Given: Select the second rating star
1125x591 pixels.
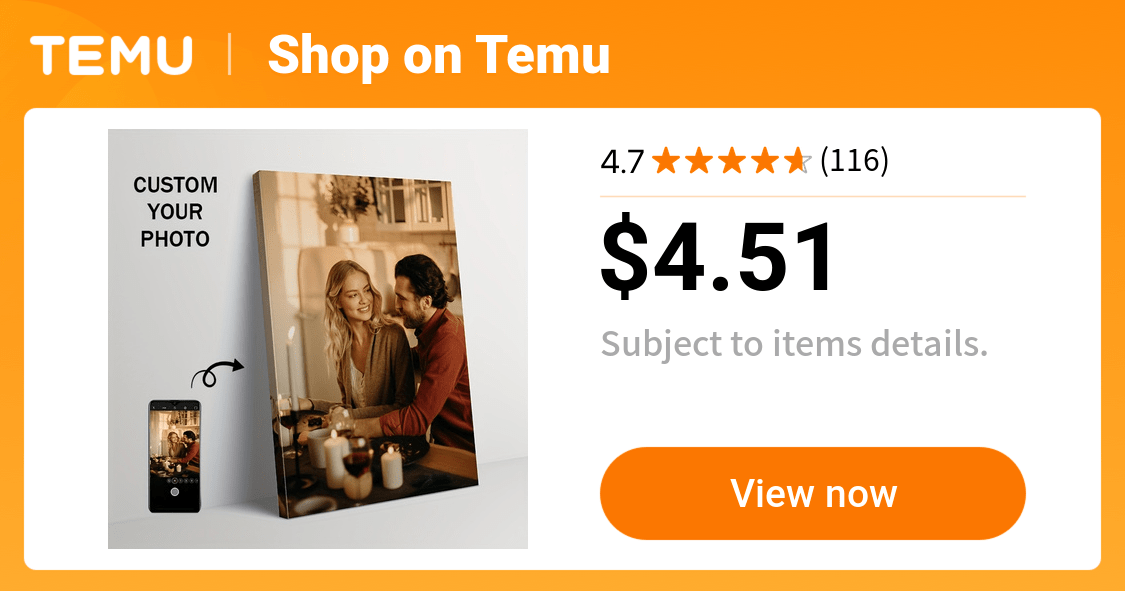Looking at the screenshot, I should tap(698, 161).
